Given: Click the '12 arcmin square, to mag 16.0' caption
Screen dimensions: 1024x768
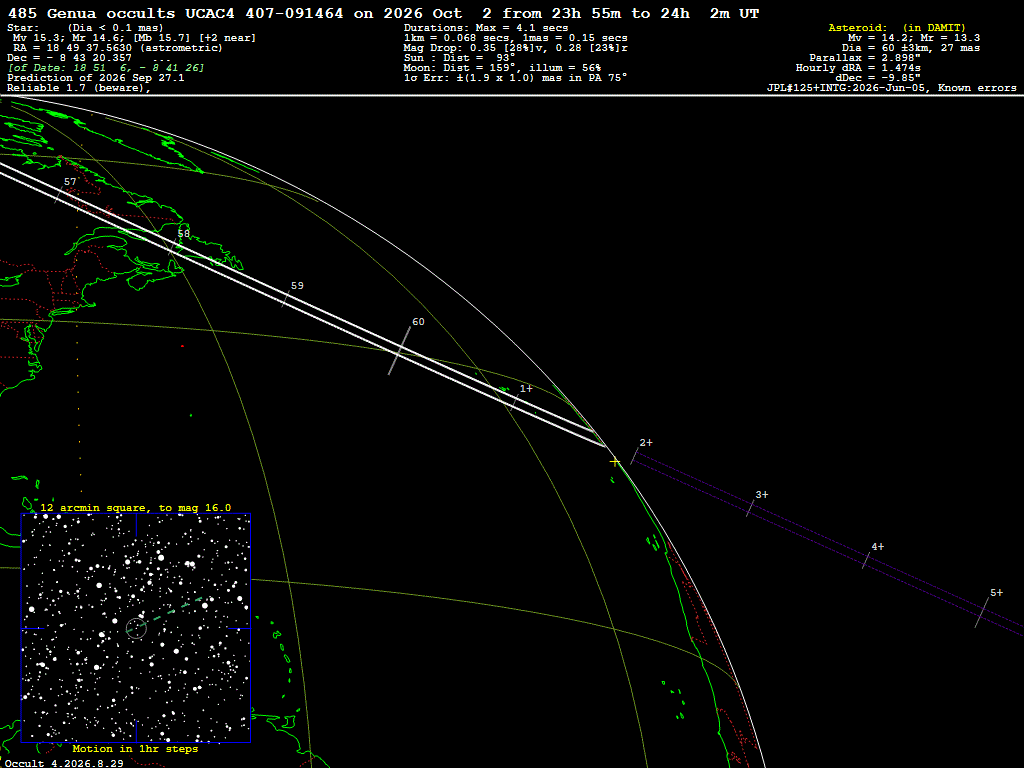Looking at the screenshot, I should 136,507.
